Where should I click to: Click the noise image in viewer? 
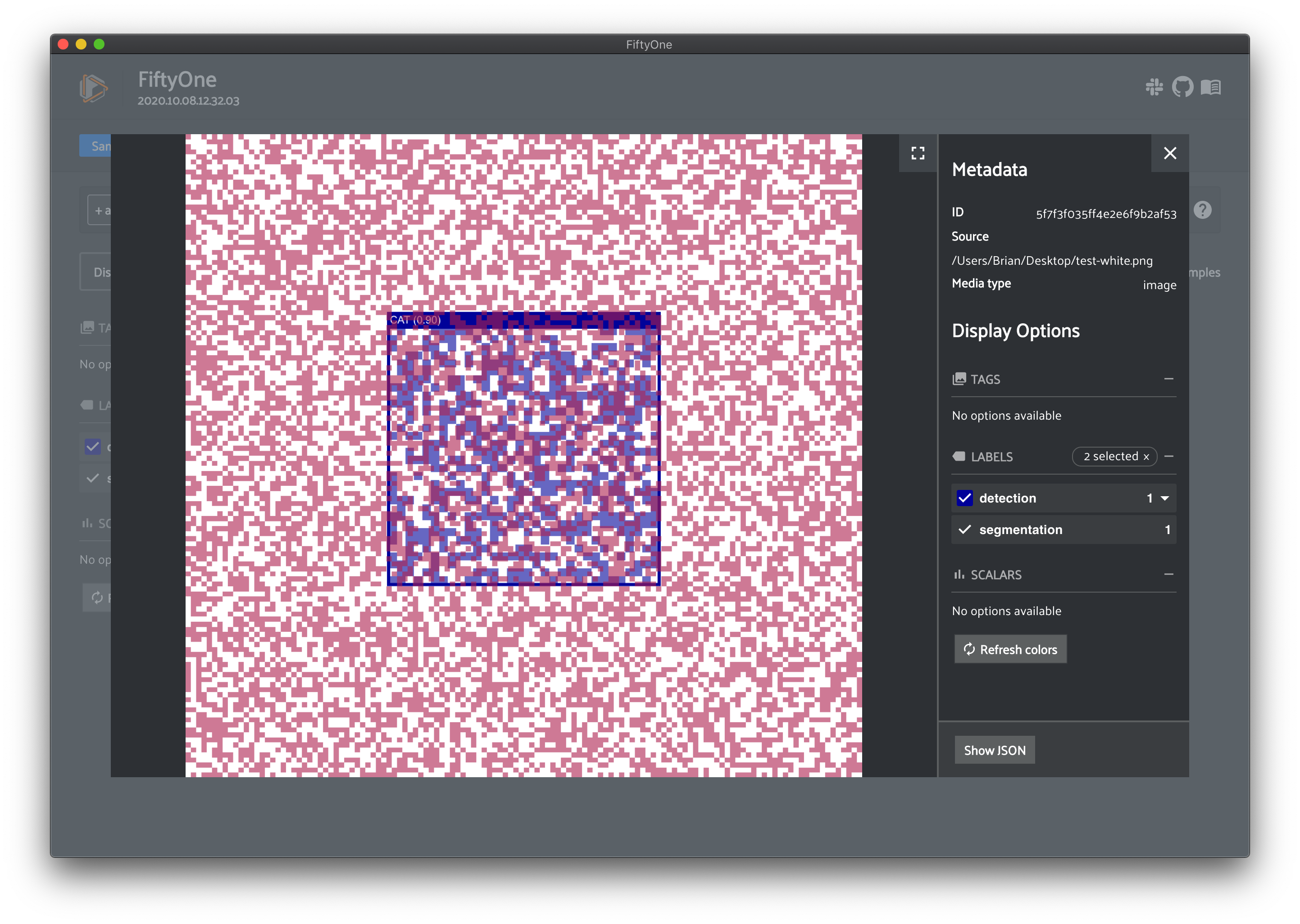523,455
